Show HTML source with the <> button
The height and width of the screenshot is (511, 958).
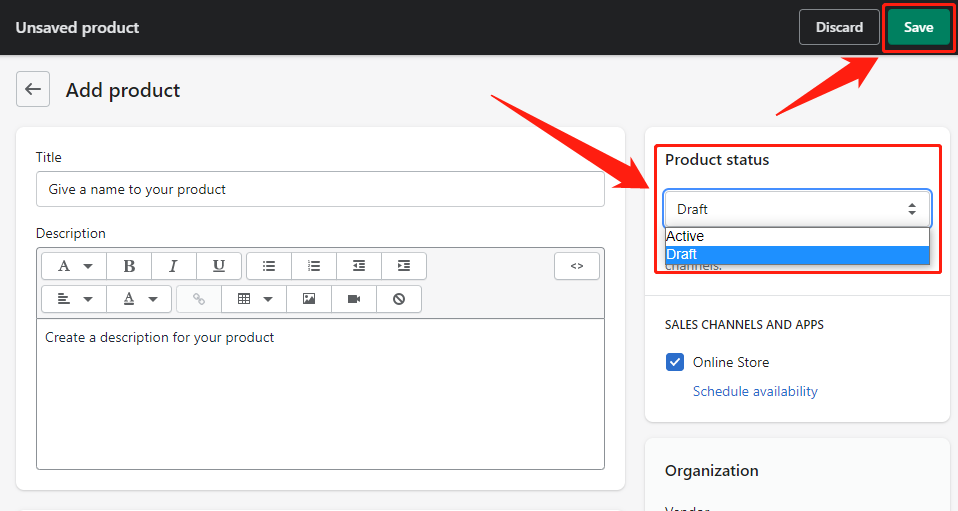tap(577, 266)
